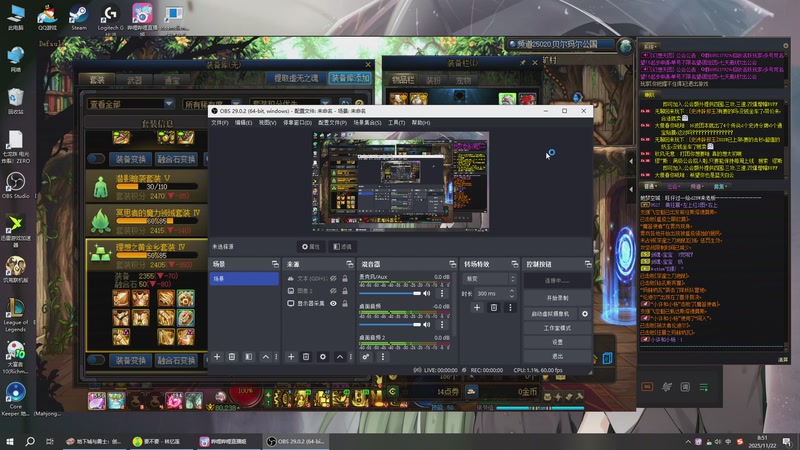Toggle visibility of 文本 (GDI+) source
This screenshot has height=450, width=800.
333,279
